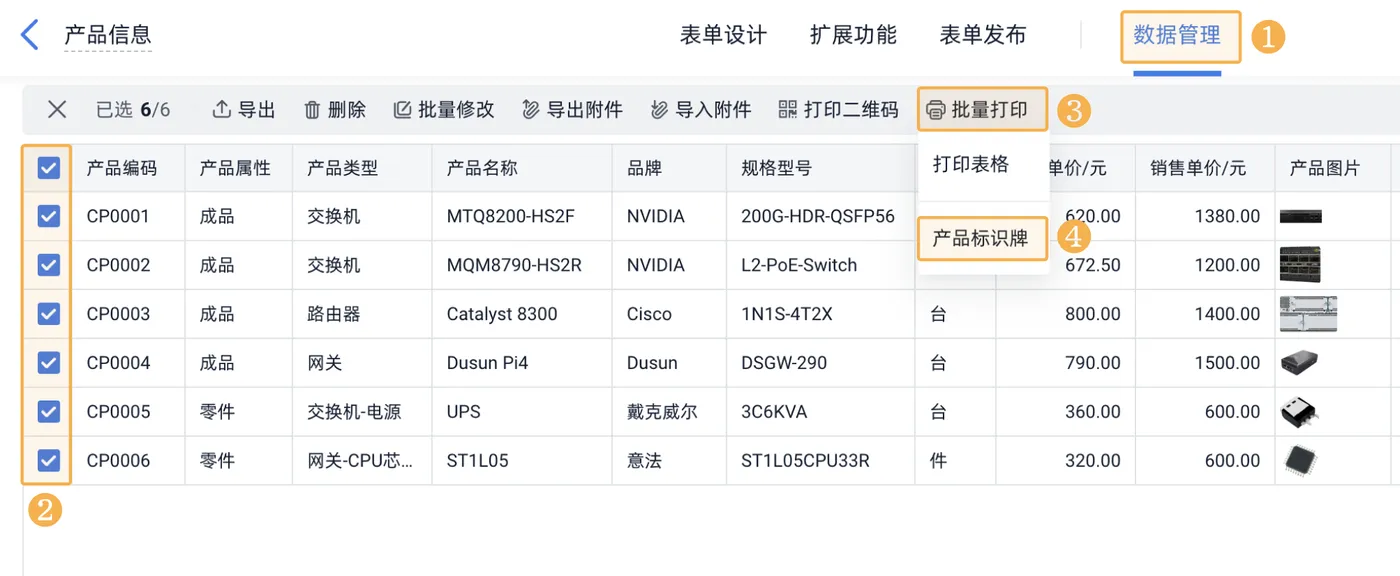1400x576 pixels.
Task: Click the trash delete (删除) icon
Action: [312, 110]
